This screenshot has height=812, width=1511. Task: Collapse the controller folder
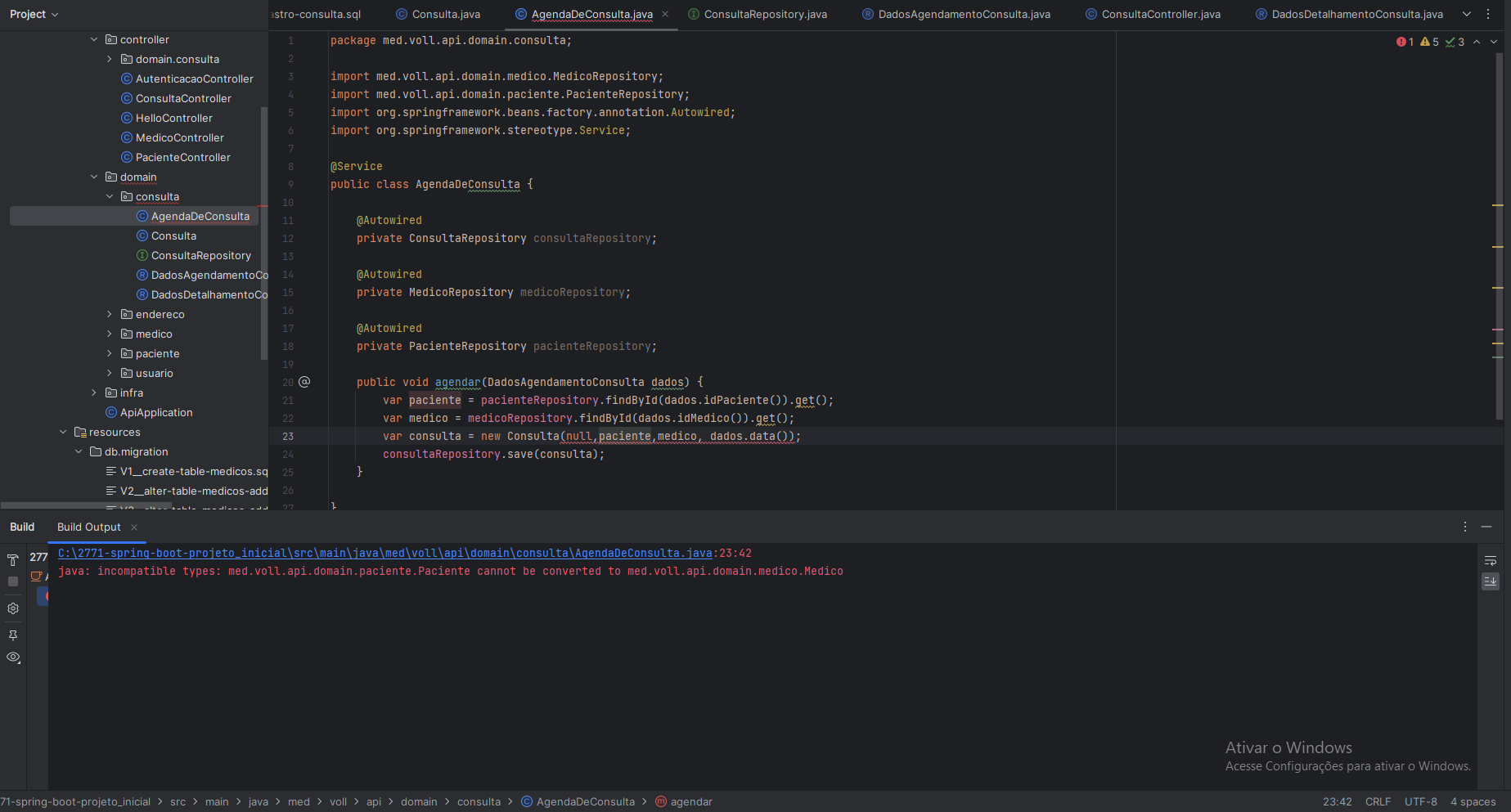point(94,39)
